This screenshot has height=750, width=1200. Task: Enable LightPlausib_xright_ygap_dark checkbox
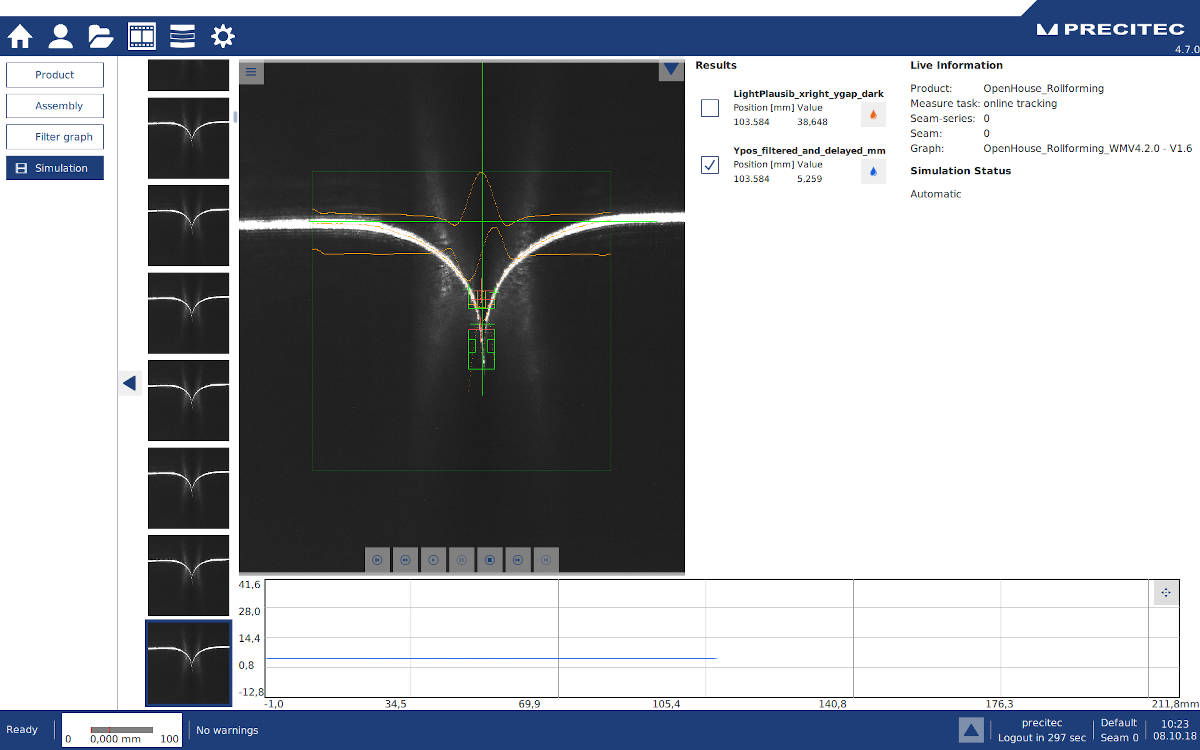(710, 108)
